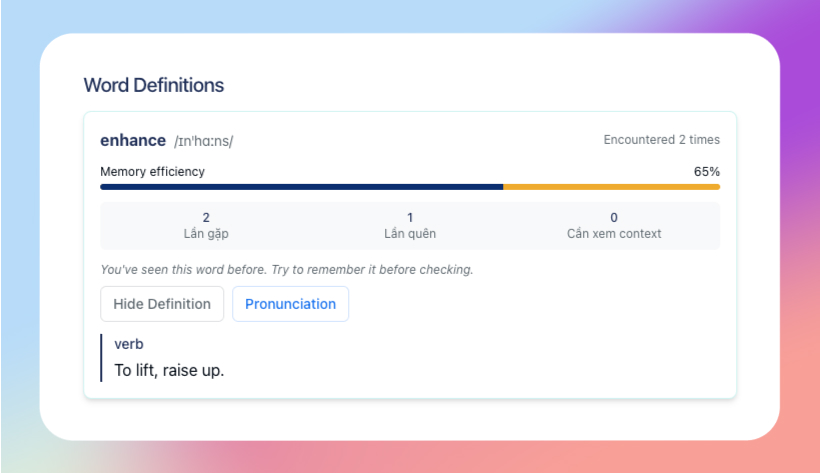Click the phonetic transcription /ɪnˈhɑːns/
Viewport: 820px width, 473px height.
tap(203, 141)
